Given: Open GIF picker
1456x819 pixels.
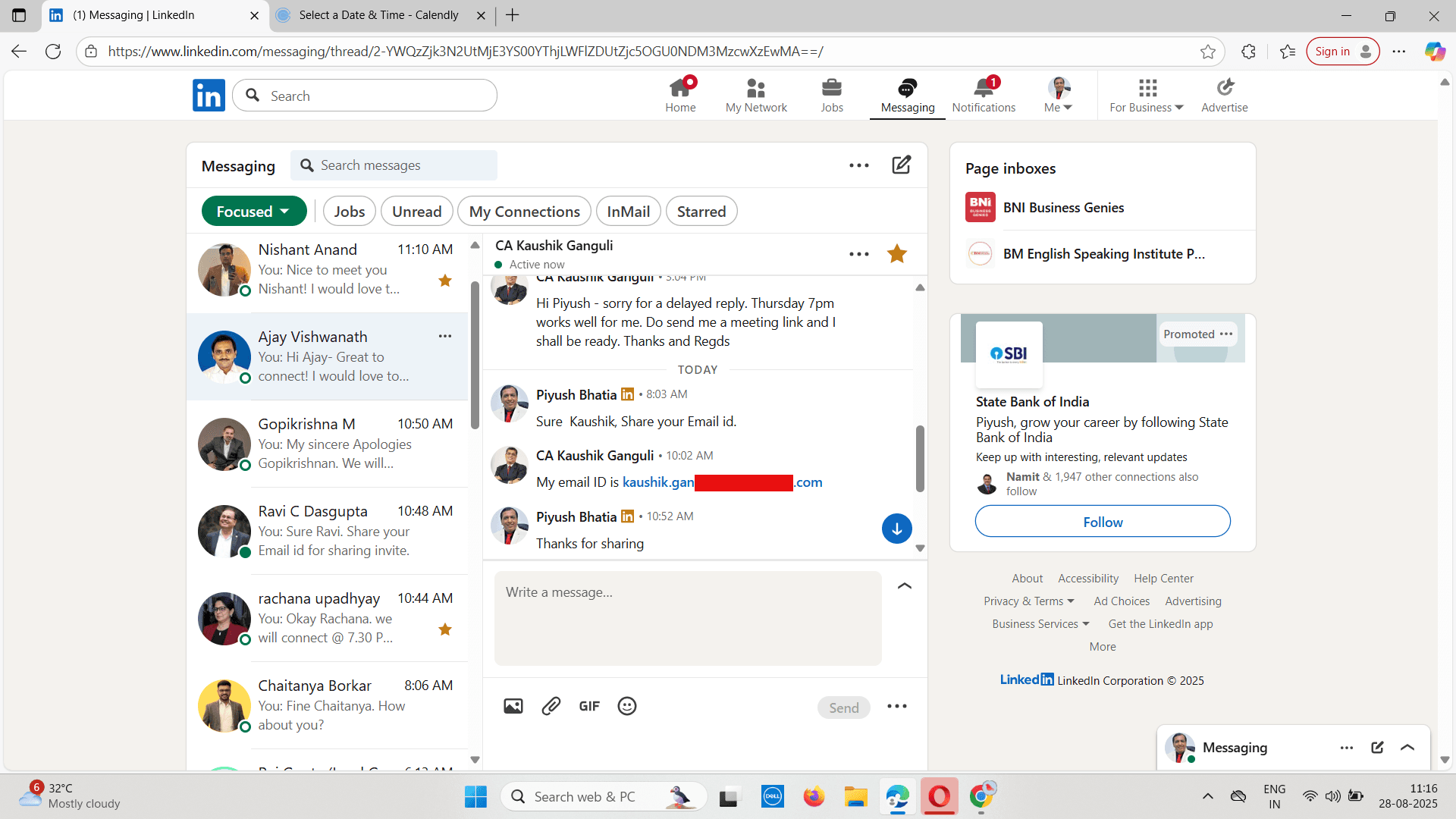Looking at the screenshot, I should tap(589, 706).
